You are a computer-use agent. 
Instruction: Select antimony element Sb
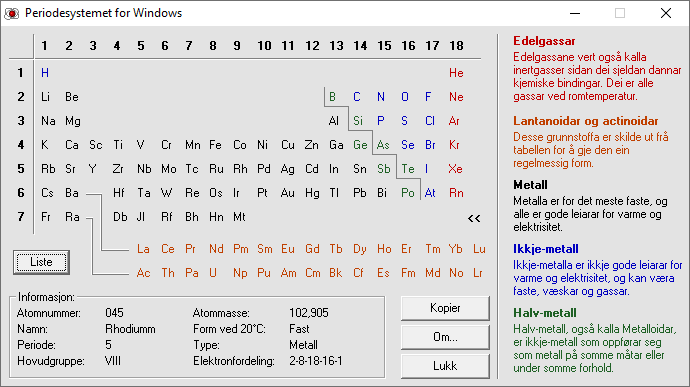click(384, 169)
